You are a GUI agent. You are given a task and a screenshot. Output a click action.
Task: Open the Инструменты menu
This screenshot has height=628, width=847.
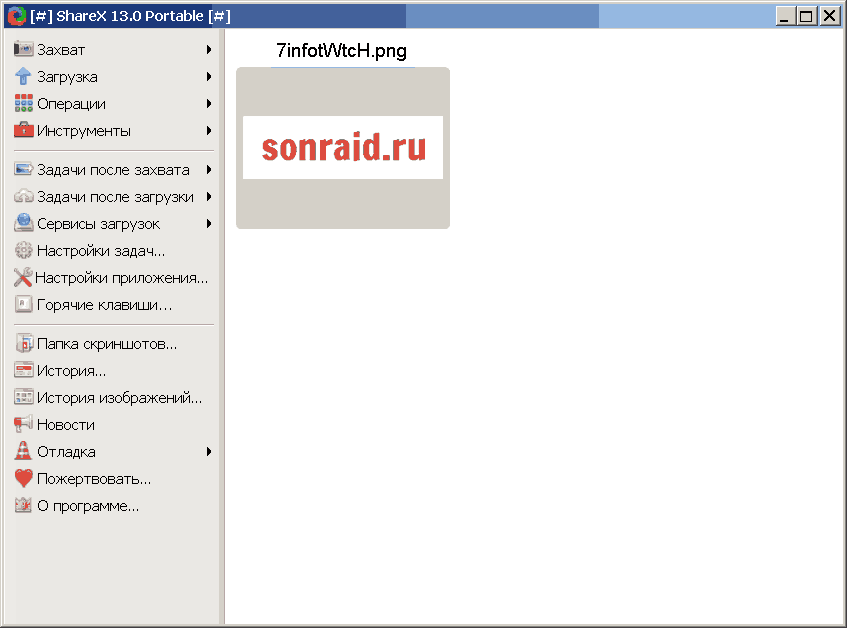114,131
